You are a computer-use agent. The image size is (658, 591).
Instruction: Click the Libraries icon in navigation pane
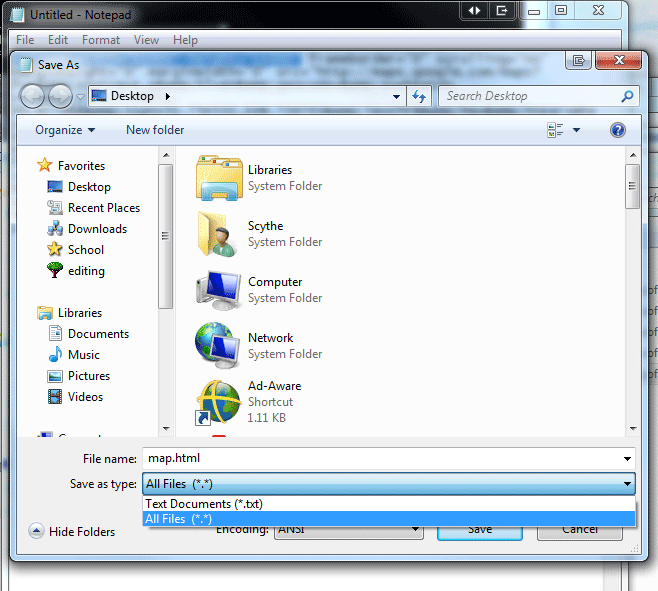click(x=45, y=313)
